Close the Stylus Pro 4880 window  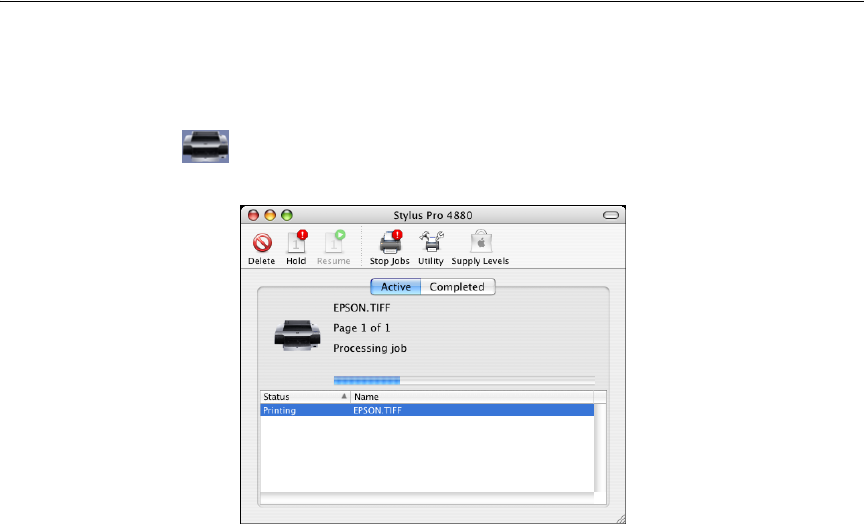[253, 215]
